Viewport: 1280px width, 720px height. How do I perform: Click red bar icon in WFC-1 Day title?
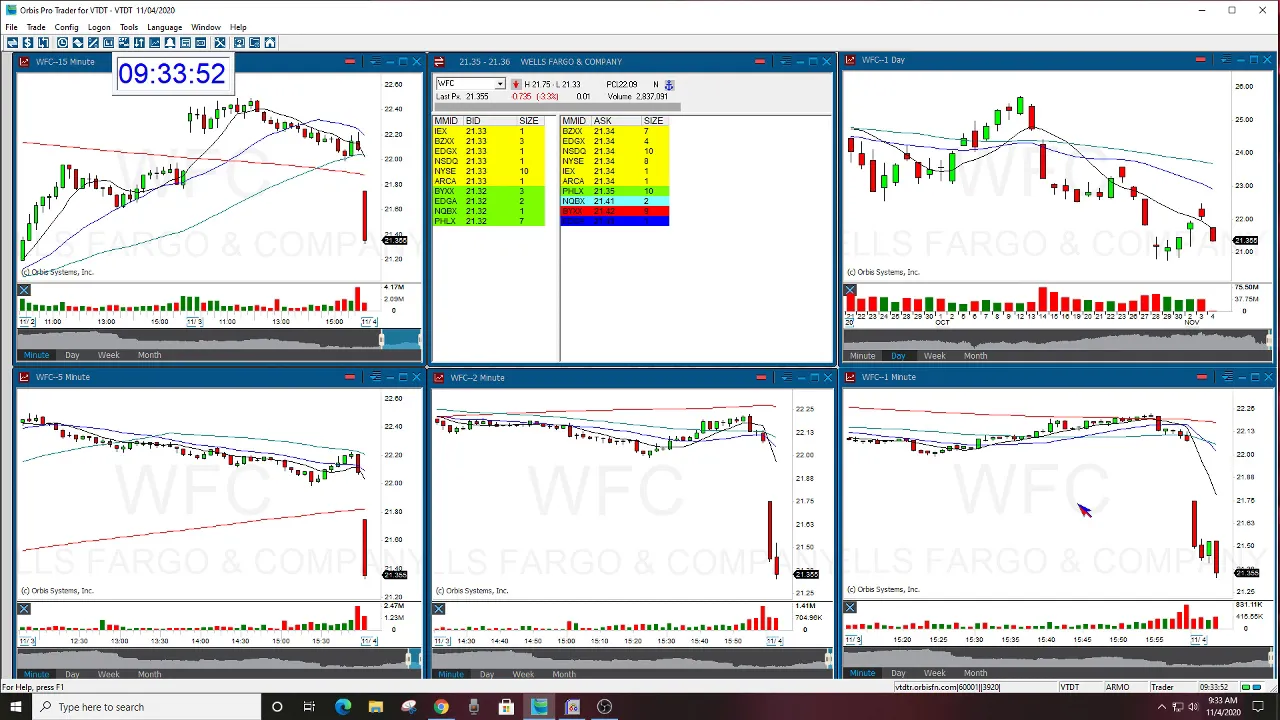[1200, 60]
